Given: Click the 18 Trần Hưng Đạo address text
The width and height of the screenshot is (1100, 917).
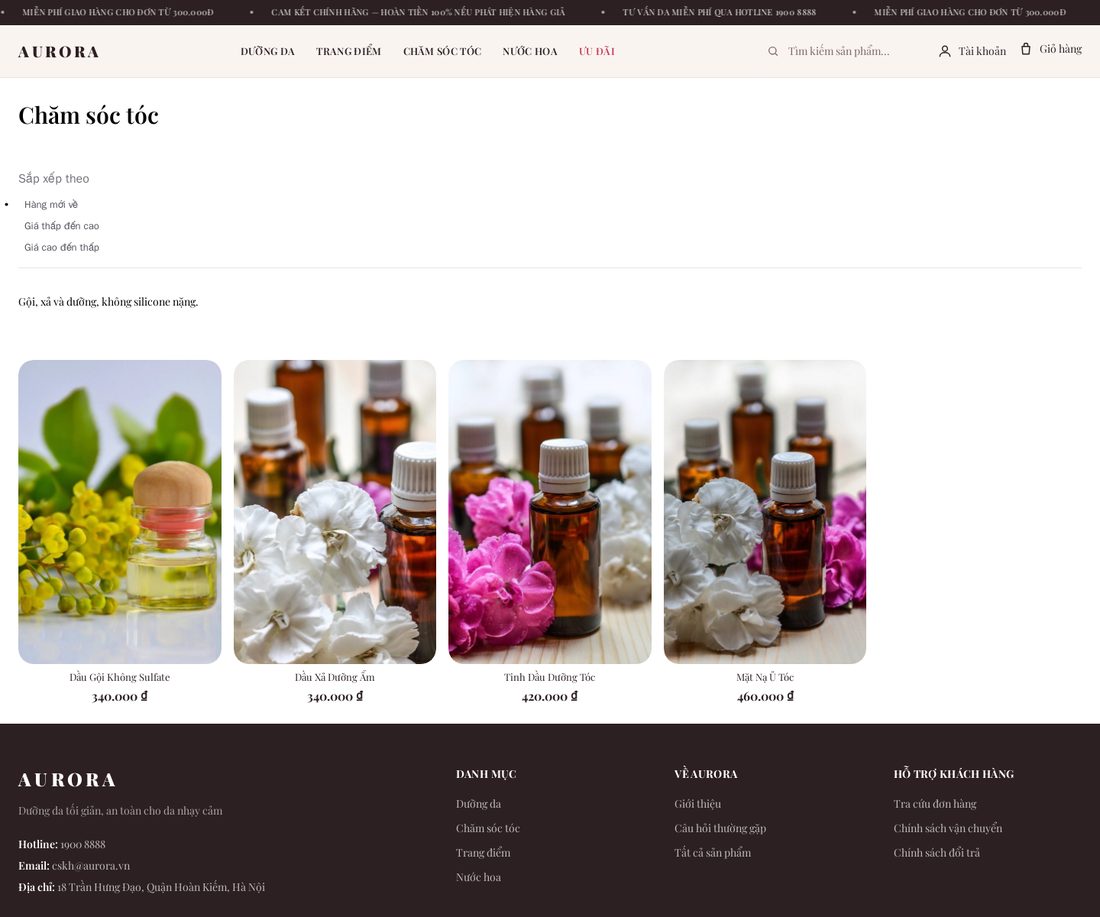Looking at the screenshot, I should tap(161, 888).
